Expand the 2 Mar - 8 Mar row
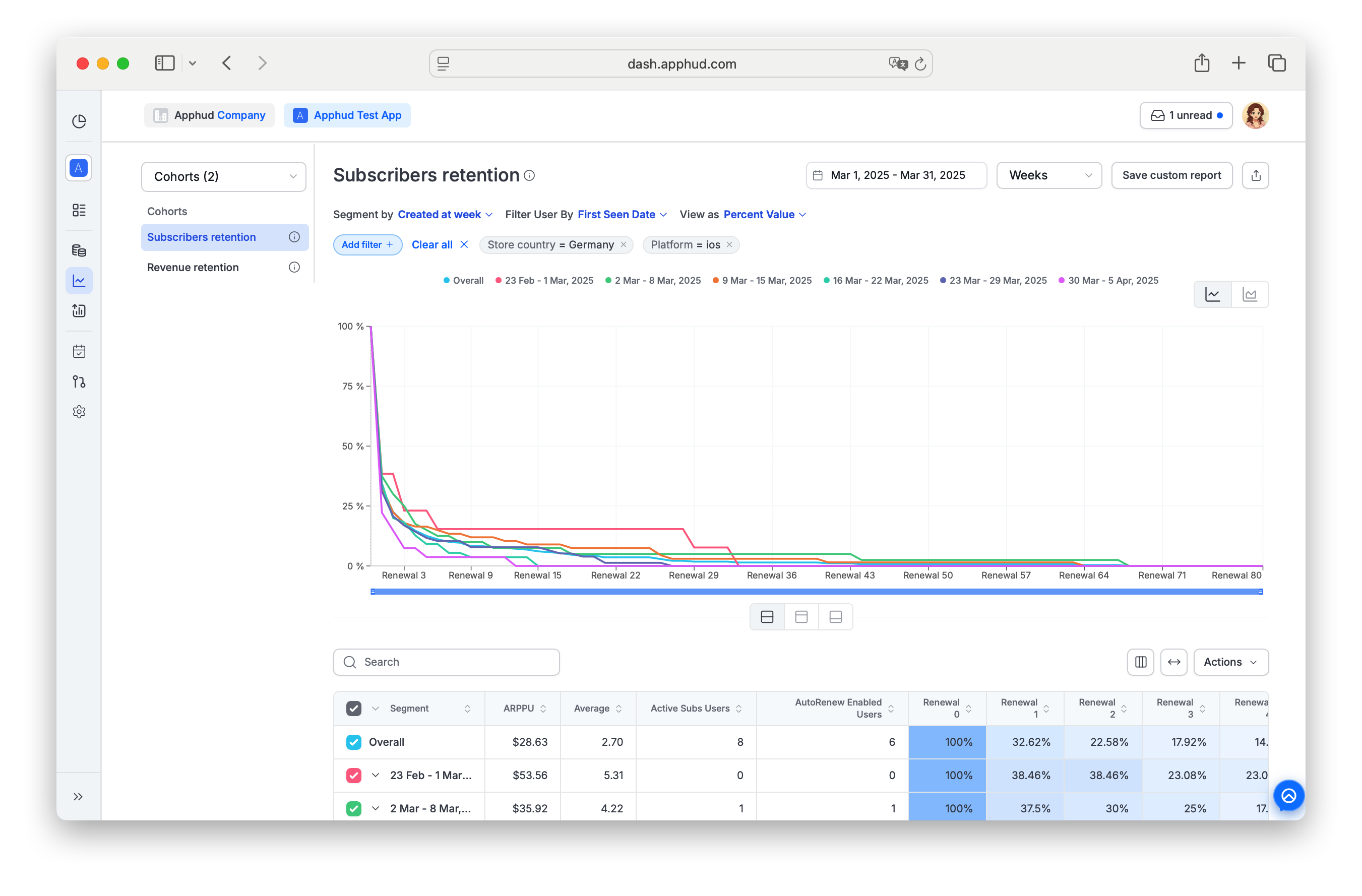This screenshot has height=896, width=1362. click(376, 808)
